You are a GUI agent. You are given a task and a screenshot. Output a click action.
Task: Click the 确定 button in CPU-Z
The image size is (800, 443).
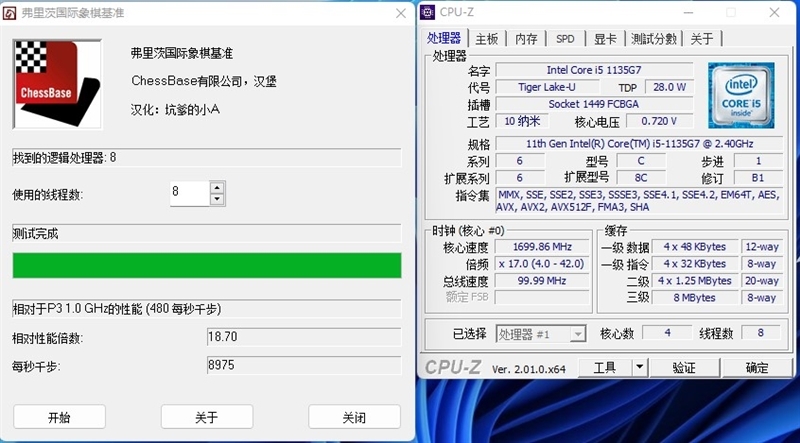[757, 367]
